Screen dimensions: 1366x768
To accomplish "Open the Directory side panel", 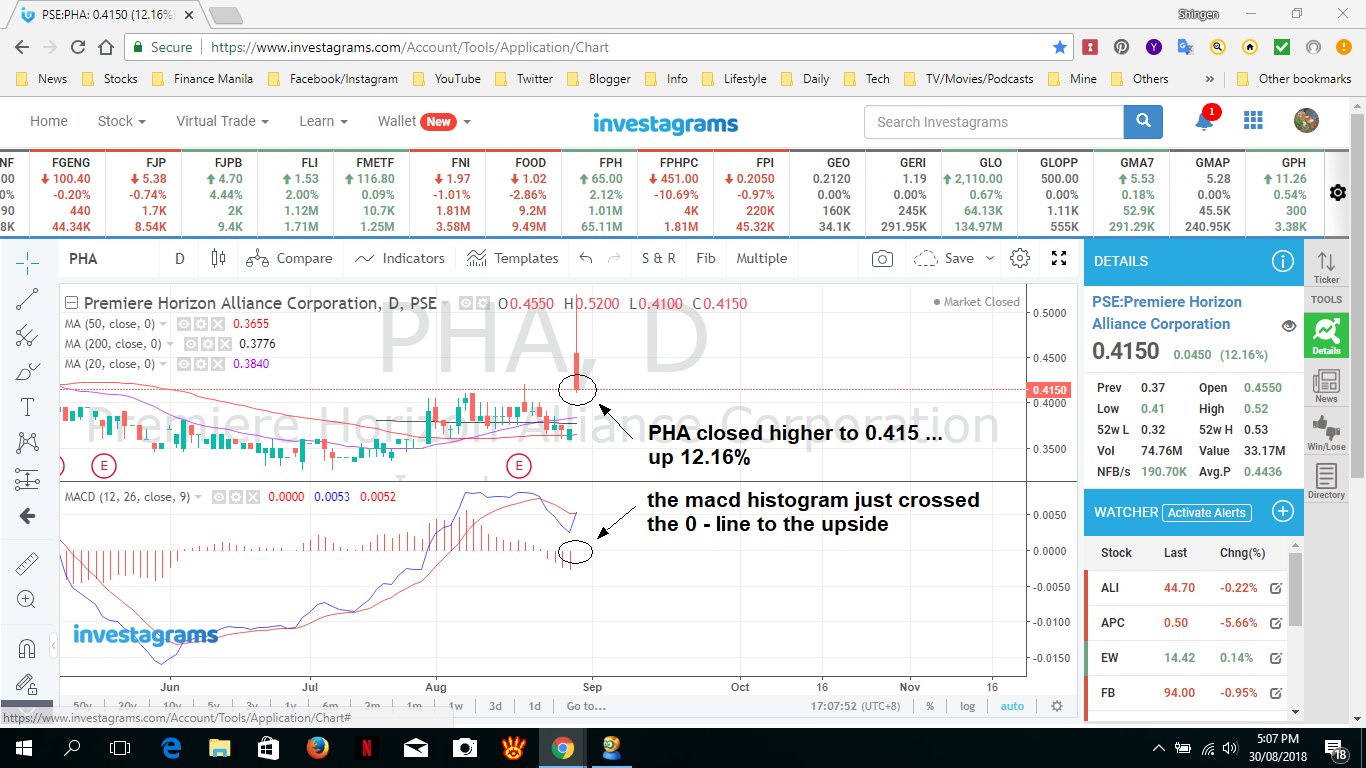I will pyautogui.click(x=1326, y=481).
